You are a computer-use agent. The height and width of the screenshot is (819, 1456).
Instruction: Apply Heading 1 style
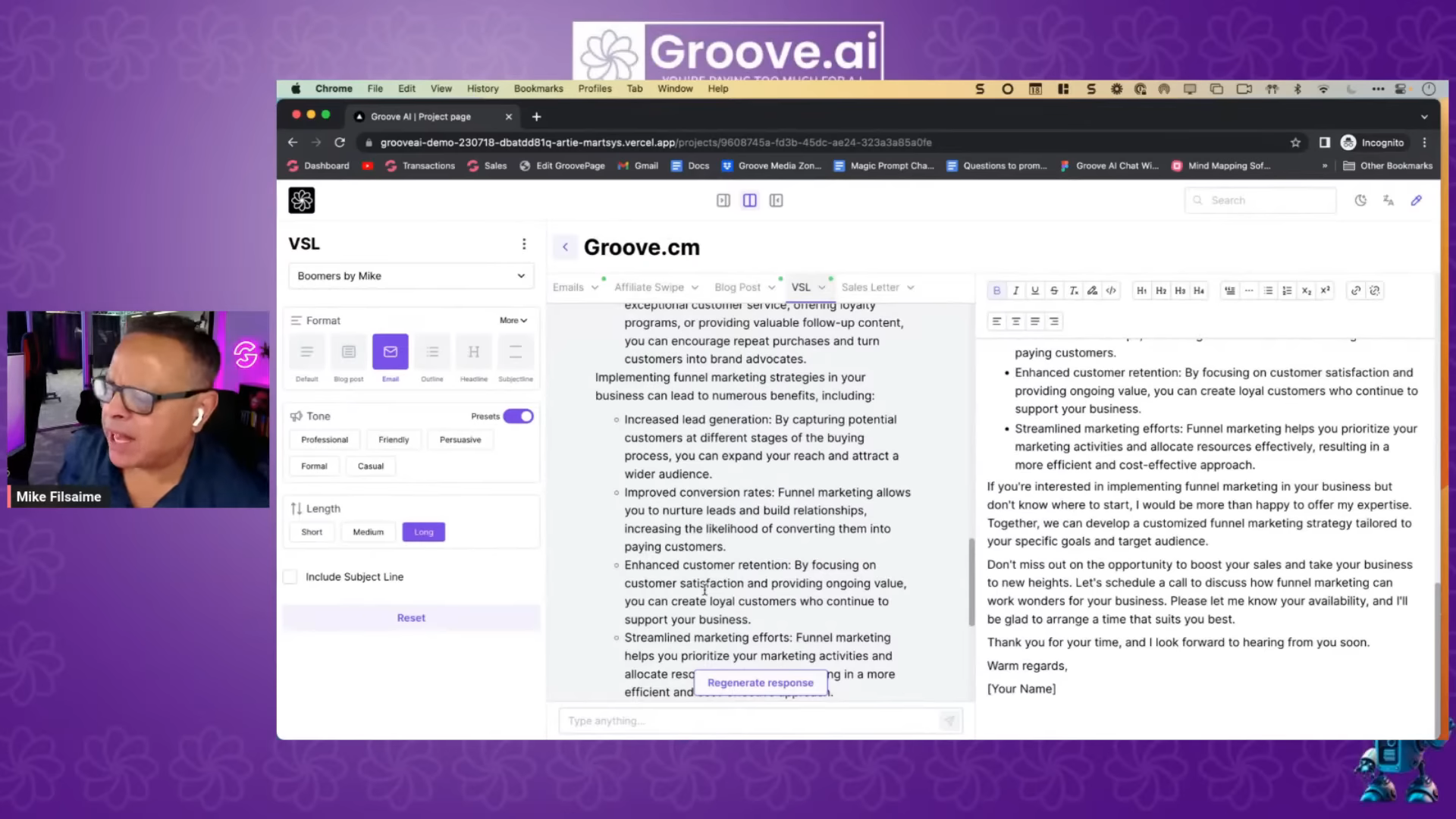(x=1142, y=290)
